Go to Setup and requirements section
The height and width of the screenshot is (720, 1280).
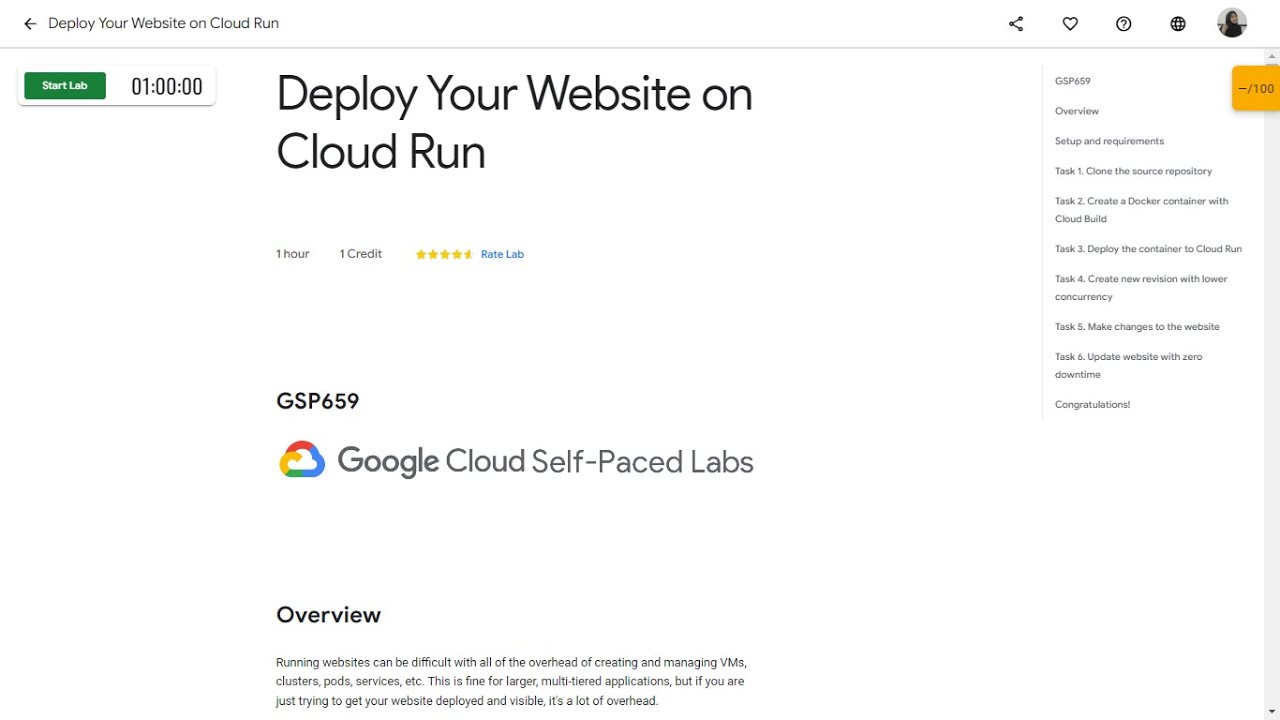1109,141
